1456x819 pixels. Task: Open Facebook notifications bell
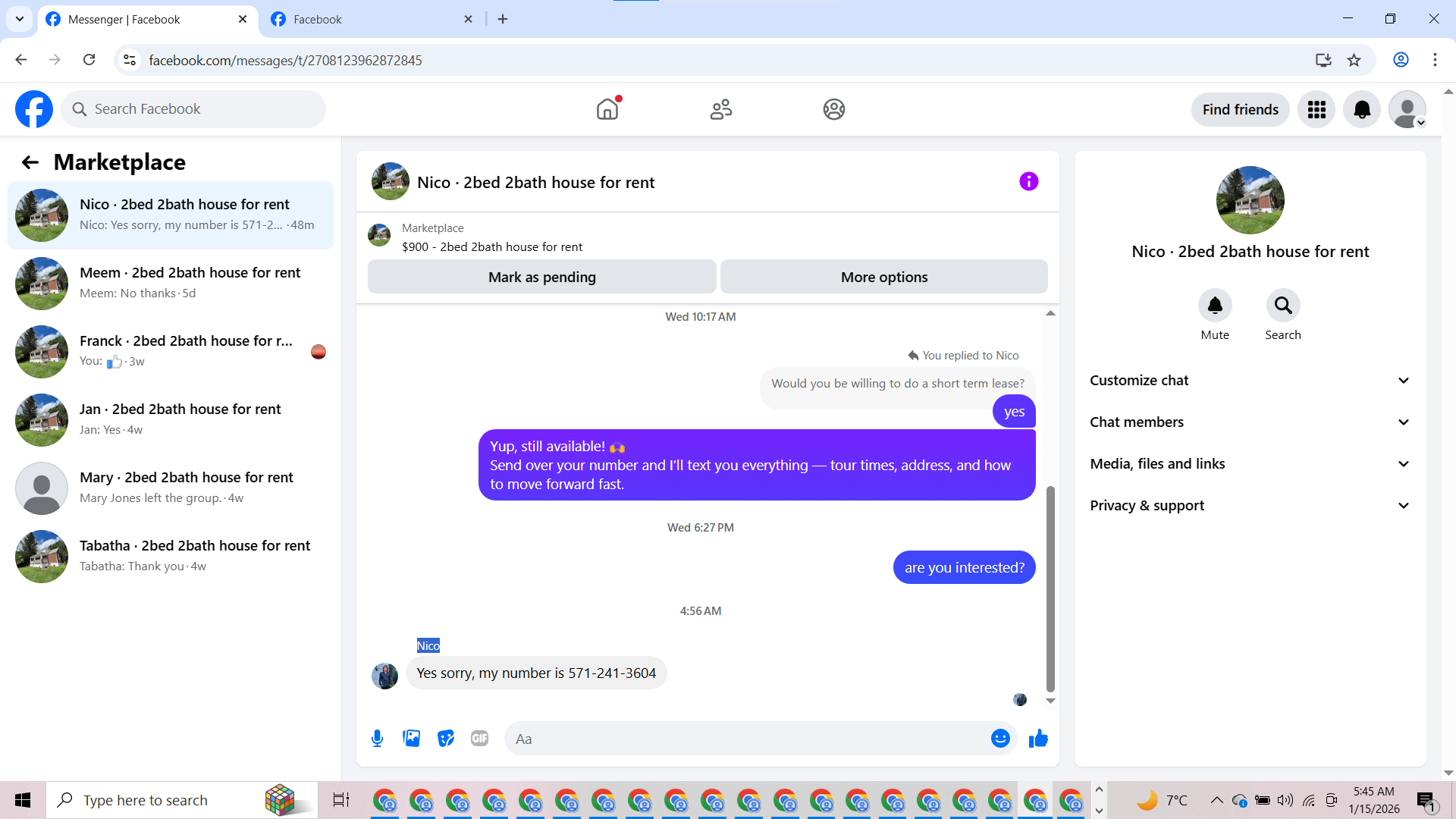click(x=1362, y=110)
